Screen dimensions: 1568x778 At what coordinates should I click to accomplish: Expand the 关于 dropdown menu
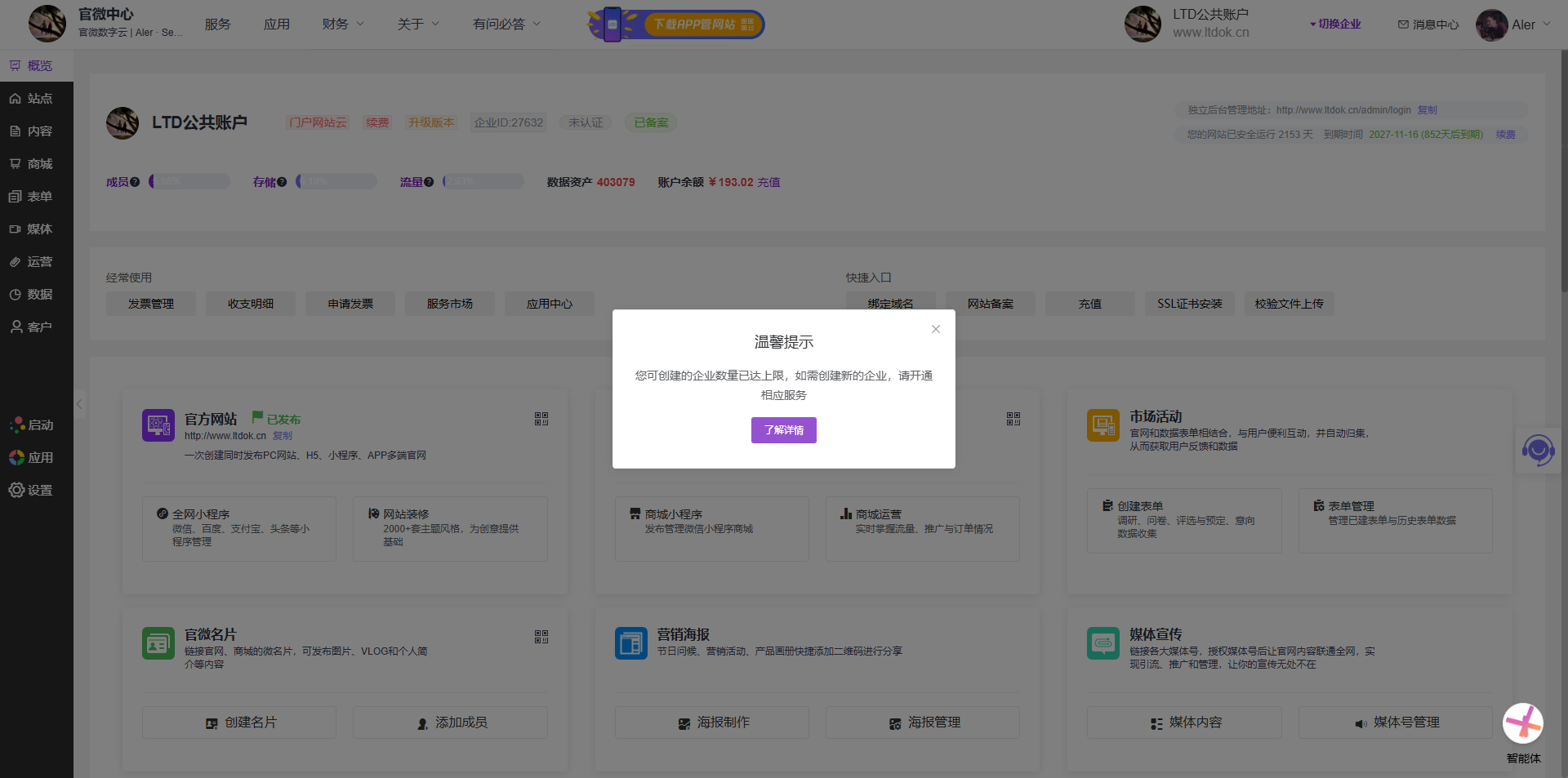[418, 24]
